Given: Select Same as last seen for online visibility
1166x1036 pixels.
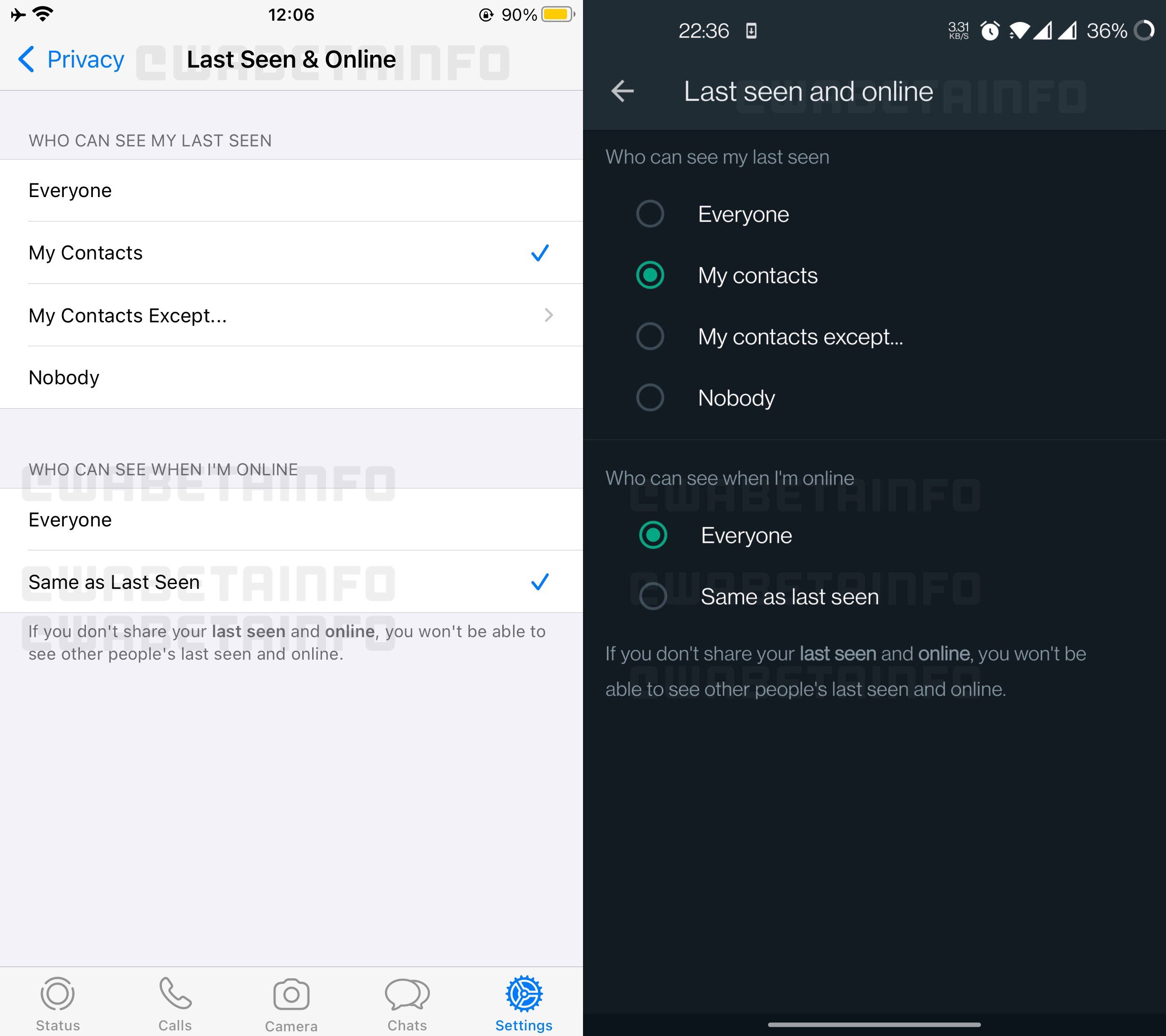Looking at the screenshot, I should coord(651,596).
